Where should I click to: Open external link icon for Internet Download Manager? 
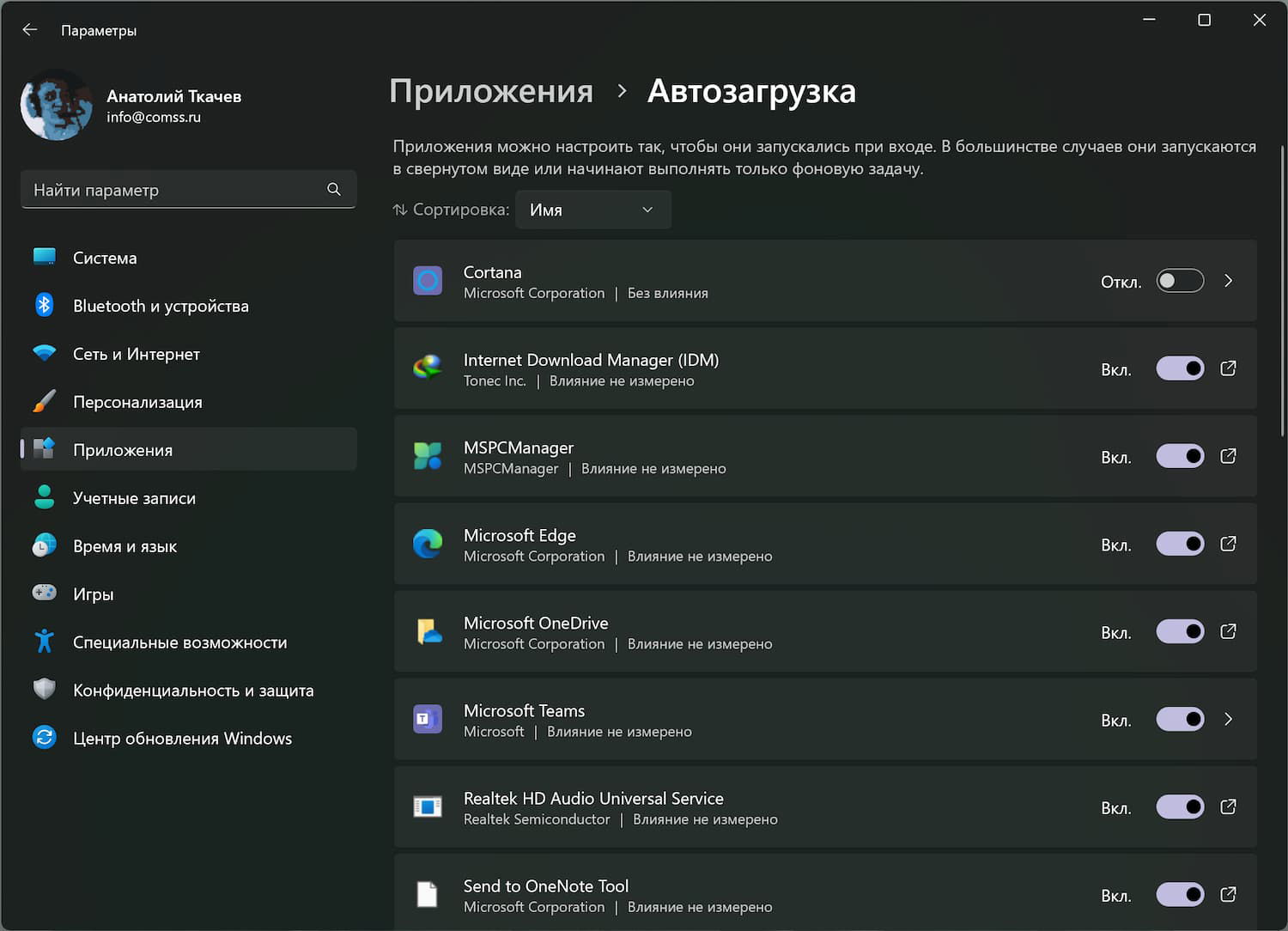1228,368
